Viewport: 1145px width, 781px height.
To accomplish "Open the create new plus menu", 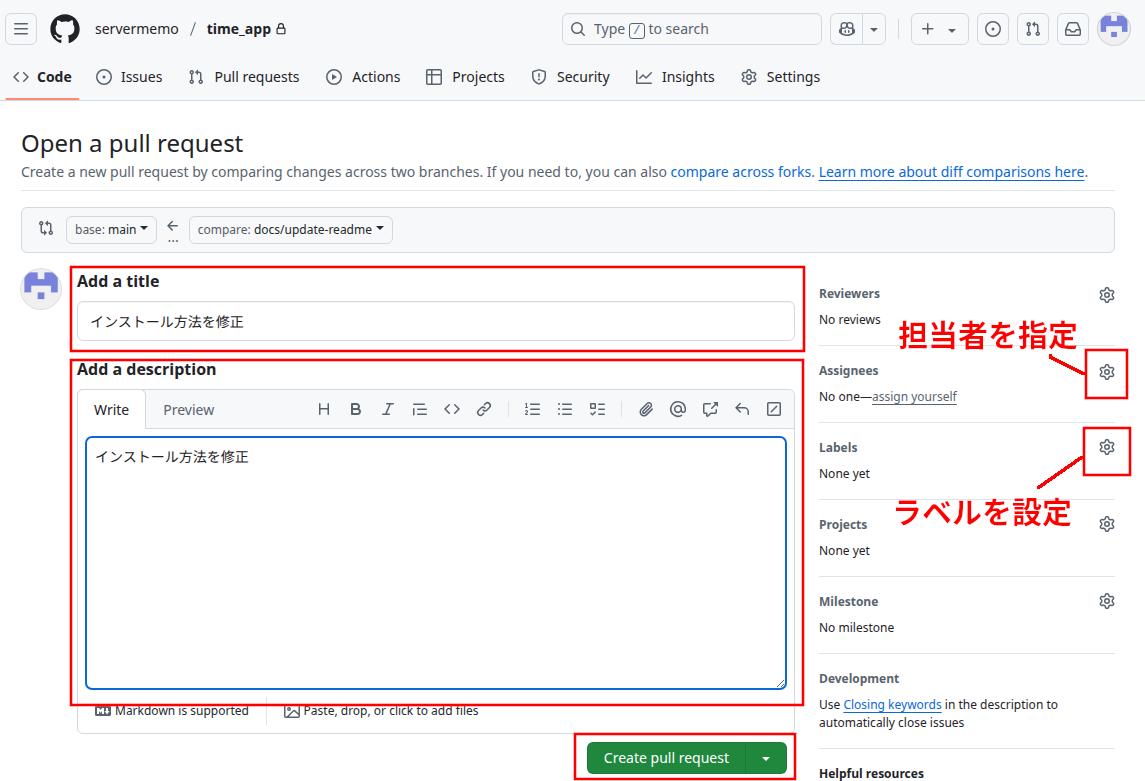I will 939,29.
